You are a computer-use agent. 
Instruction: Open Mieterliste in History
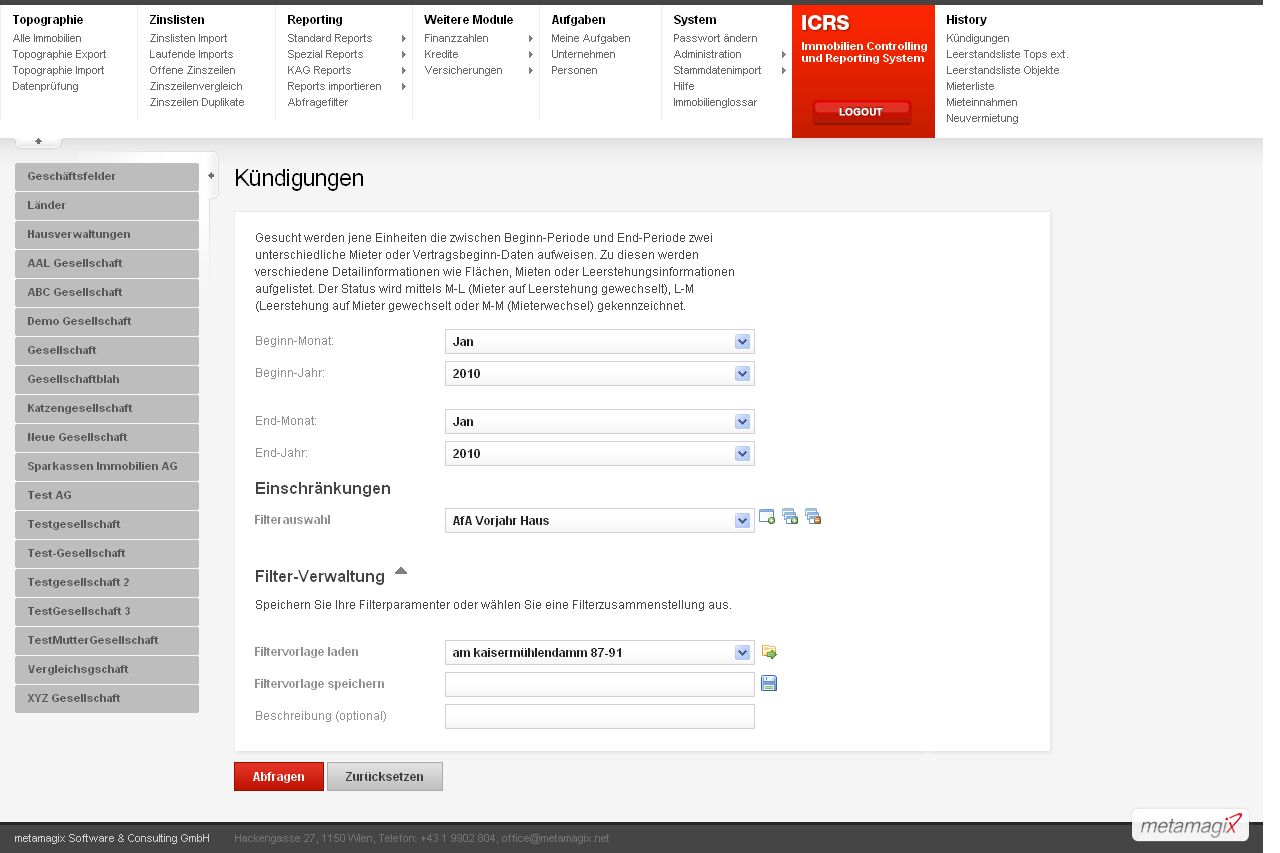pos(970,86)
